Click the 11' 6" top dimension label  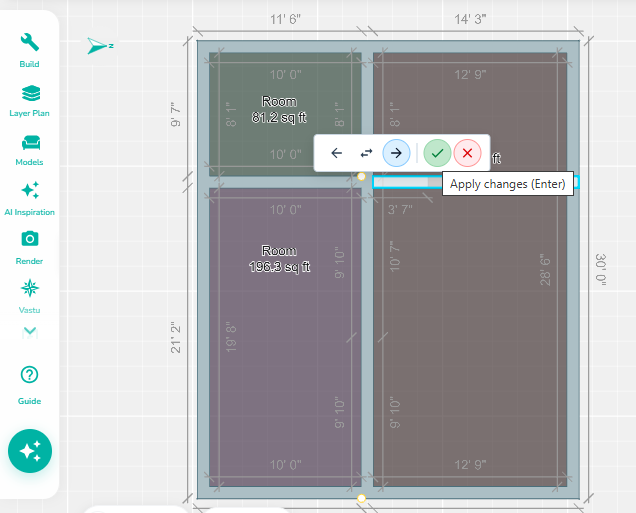286,19
